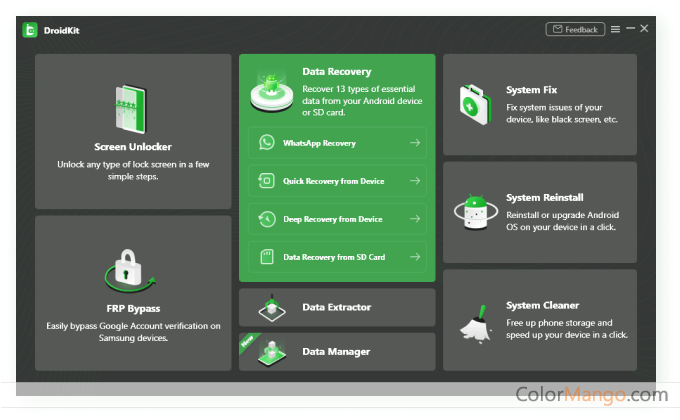Choose Quick Recovery from Device
The height and width of the screenshot is (420, 680).
(333, 181)
